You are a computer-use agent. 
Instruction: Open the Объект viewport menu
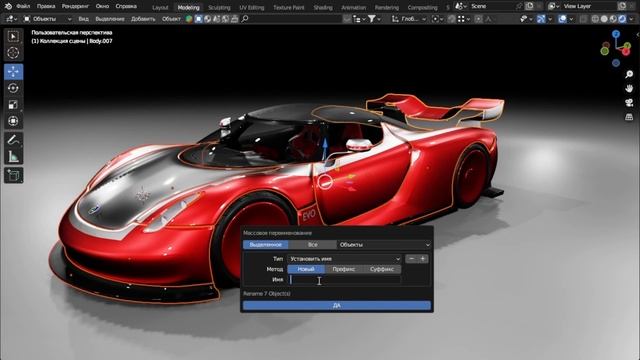(x=171, y=19)
